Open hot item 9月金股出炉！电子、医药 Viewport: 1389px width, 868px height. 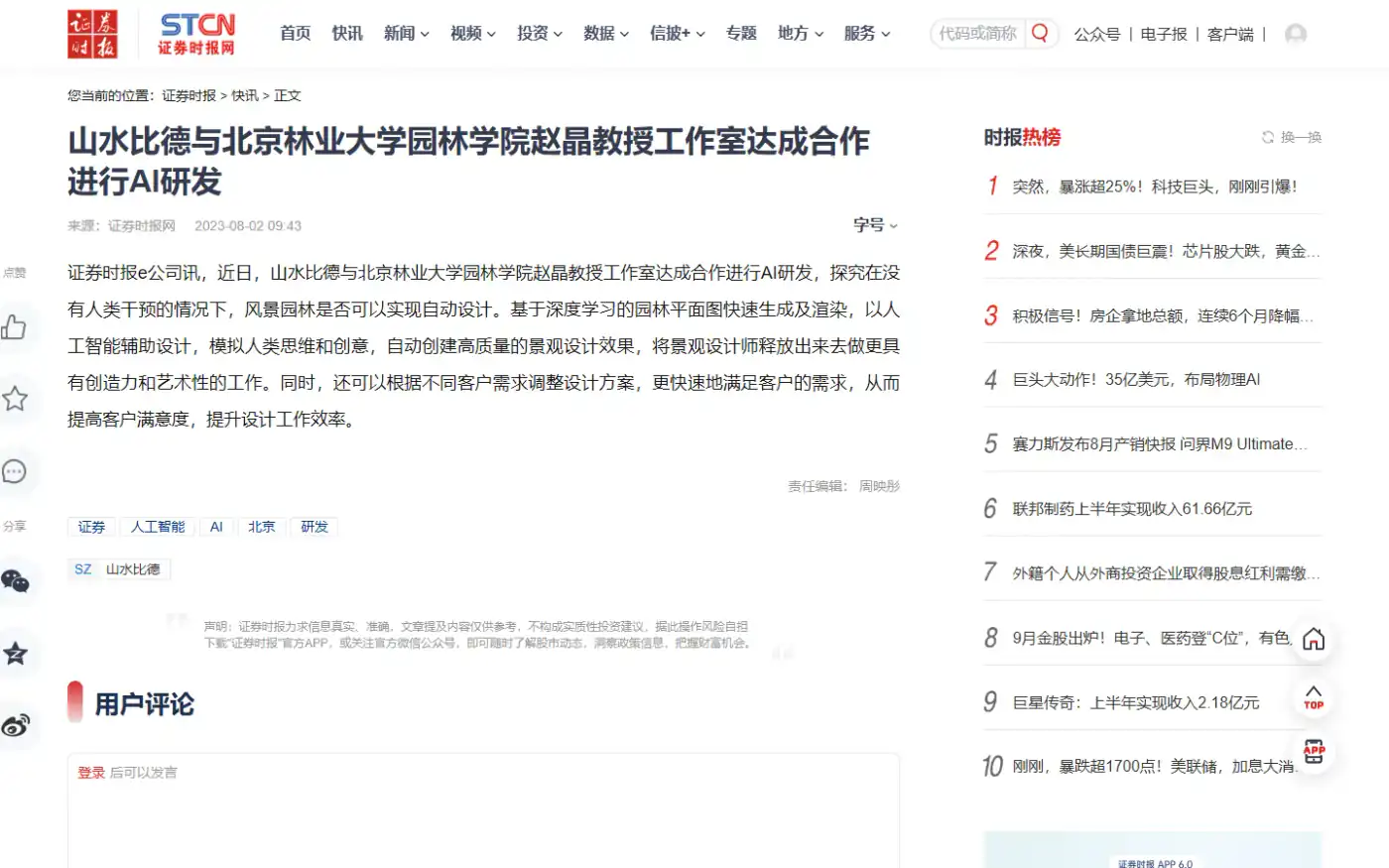click(x=1151, y=638)
